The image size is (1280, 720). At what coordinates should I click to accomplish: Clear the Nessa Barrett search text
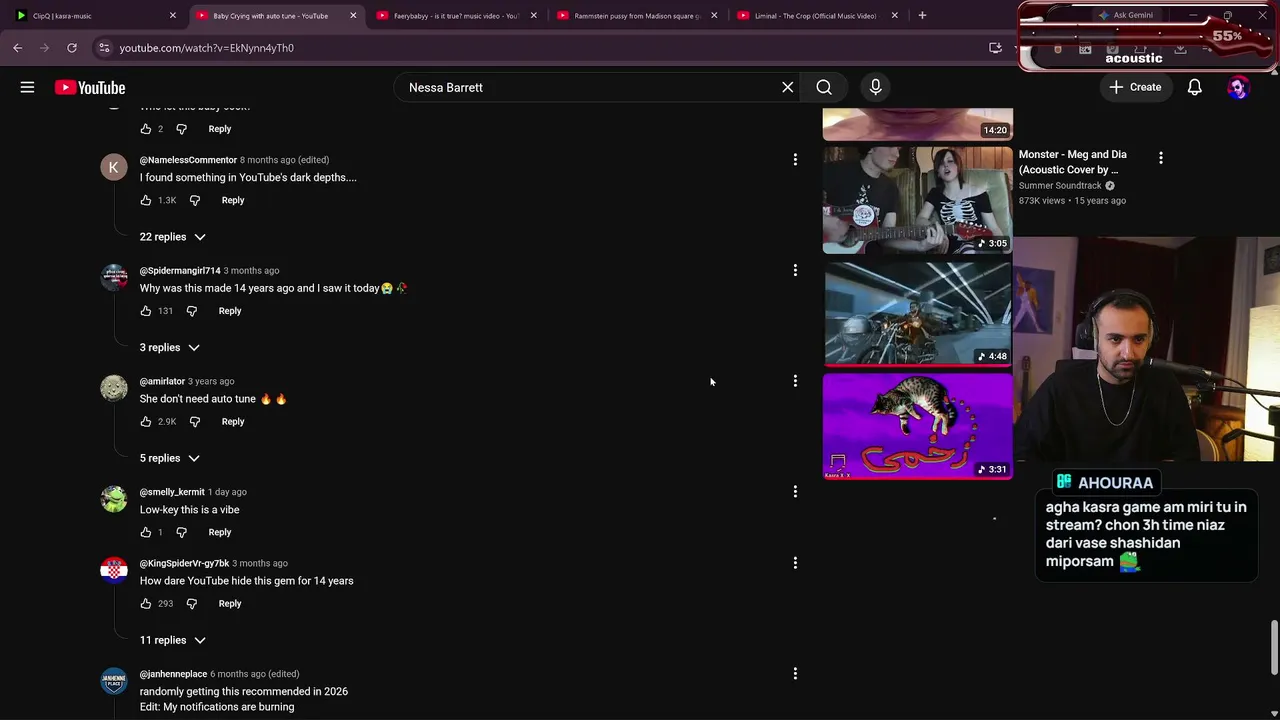[788, 88]
